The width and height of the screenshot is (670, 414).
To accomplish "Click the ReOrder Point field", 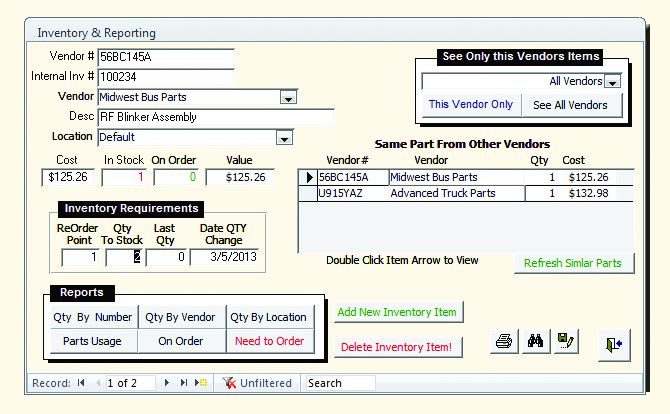I will coord(80,257).
